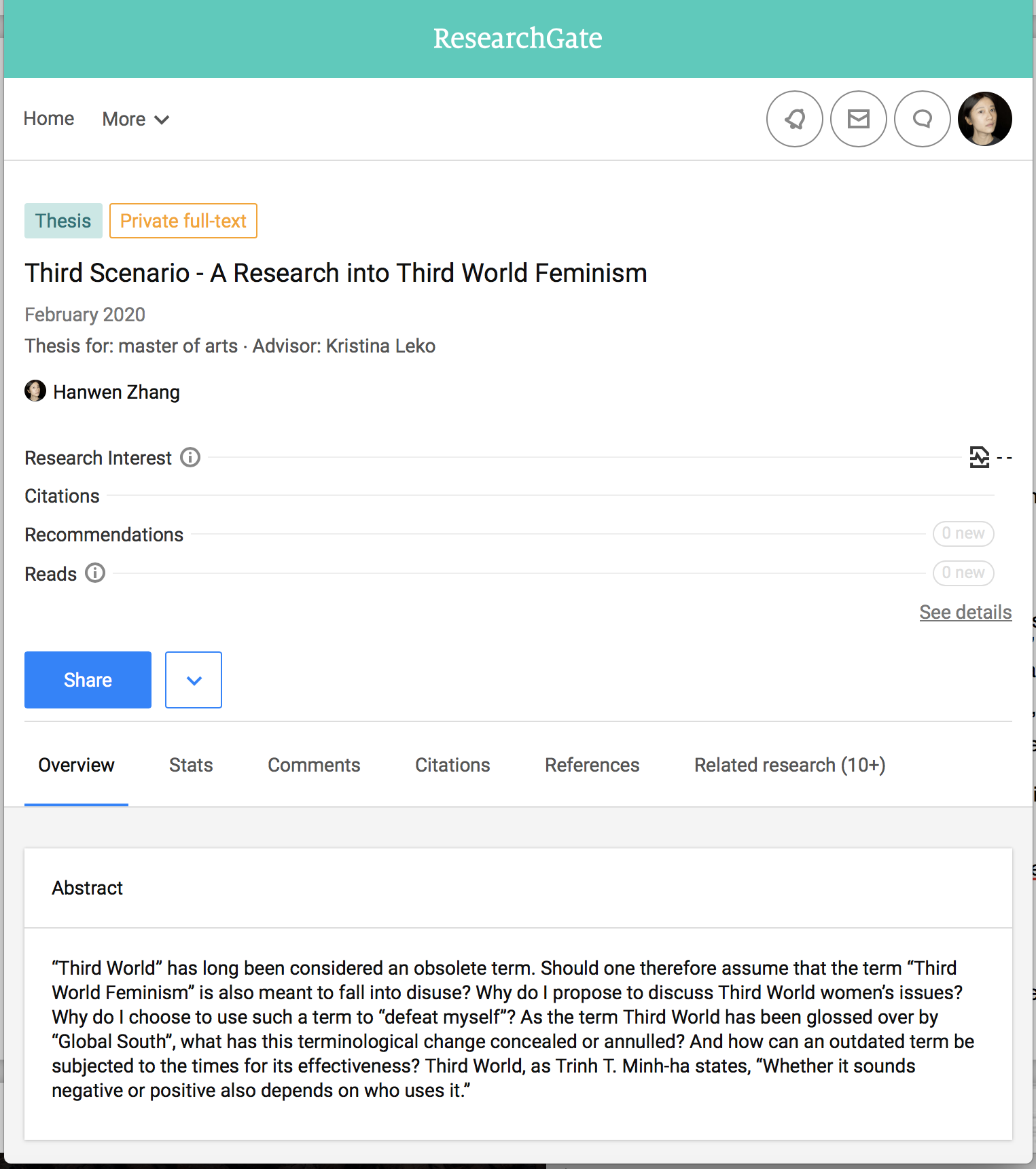Click the blue Share button
The height and width of the screenshot is (1169, 1036).
(x=88, y=680)
